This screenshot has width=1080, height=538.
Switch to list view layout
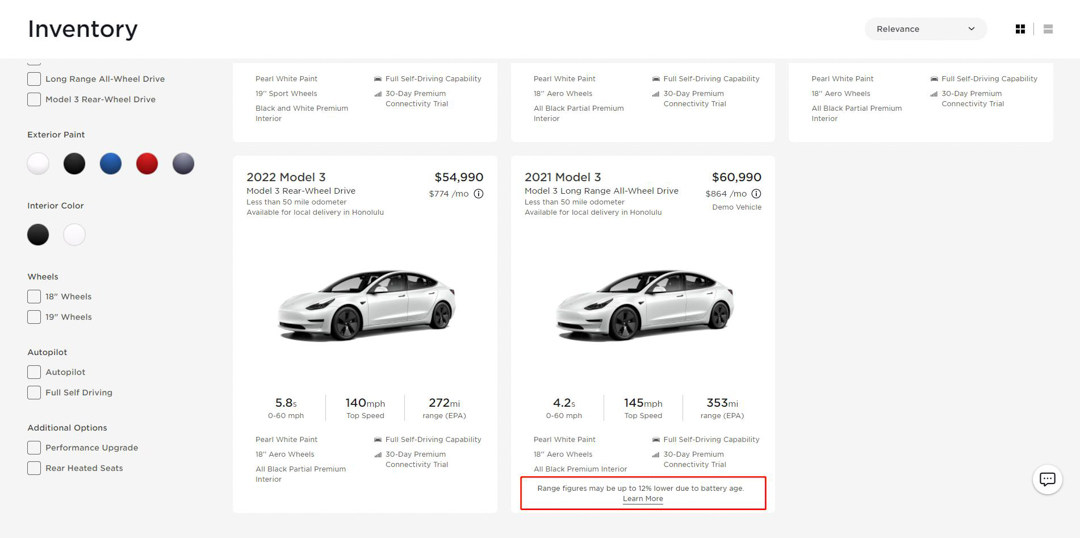[x=1048, y=29]
